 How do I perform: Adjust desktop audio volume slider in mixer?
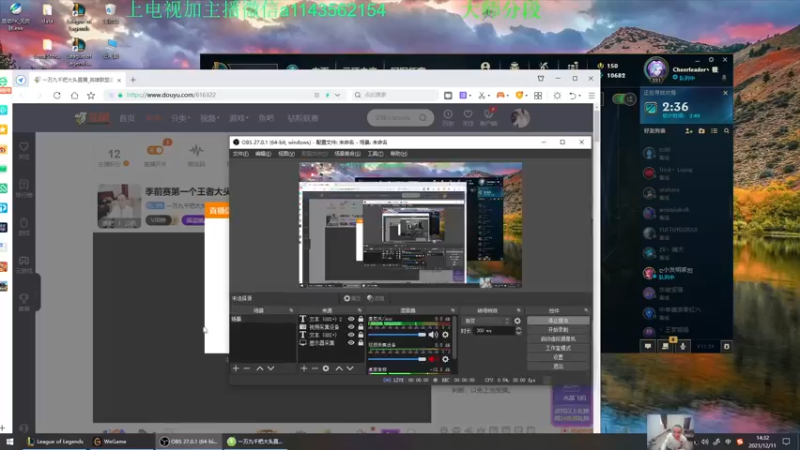[397, 335]
